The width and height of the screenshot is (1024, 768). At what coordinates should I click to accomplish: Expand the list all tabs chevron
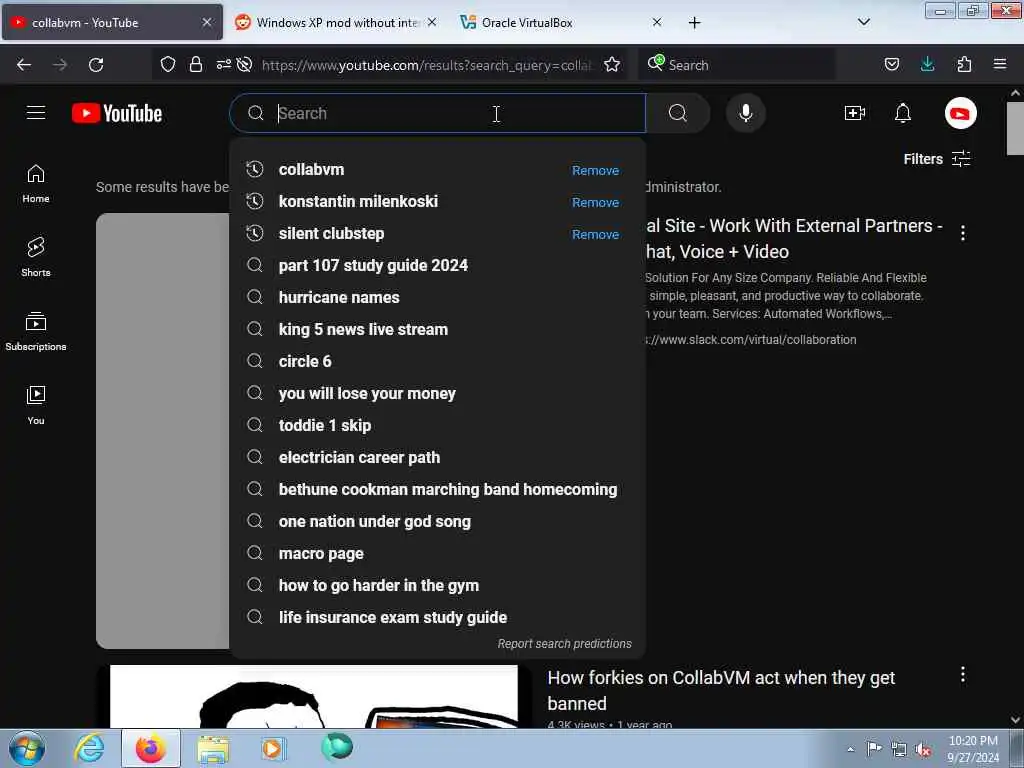tap(863, 22)
